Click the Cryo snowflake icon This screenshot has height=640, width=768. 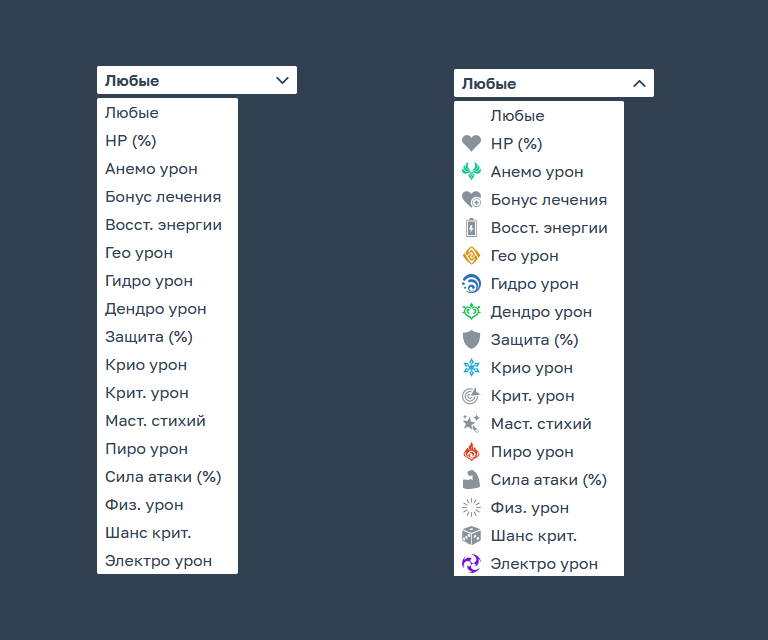coord(471,368)
